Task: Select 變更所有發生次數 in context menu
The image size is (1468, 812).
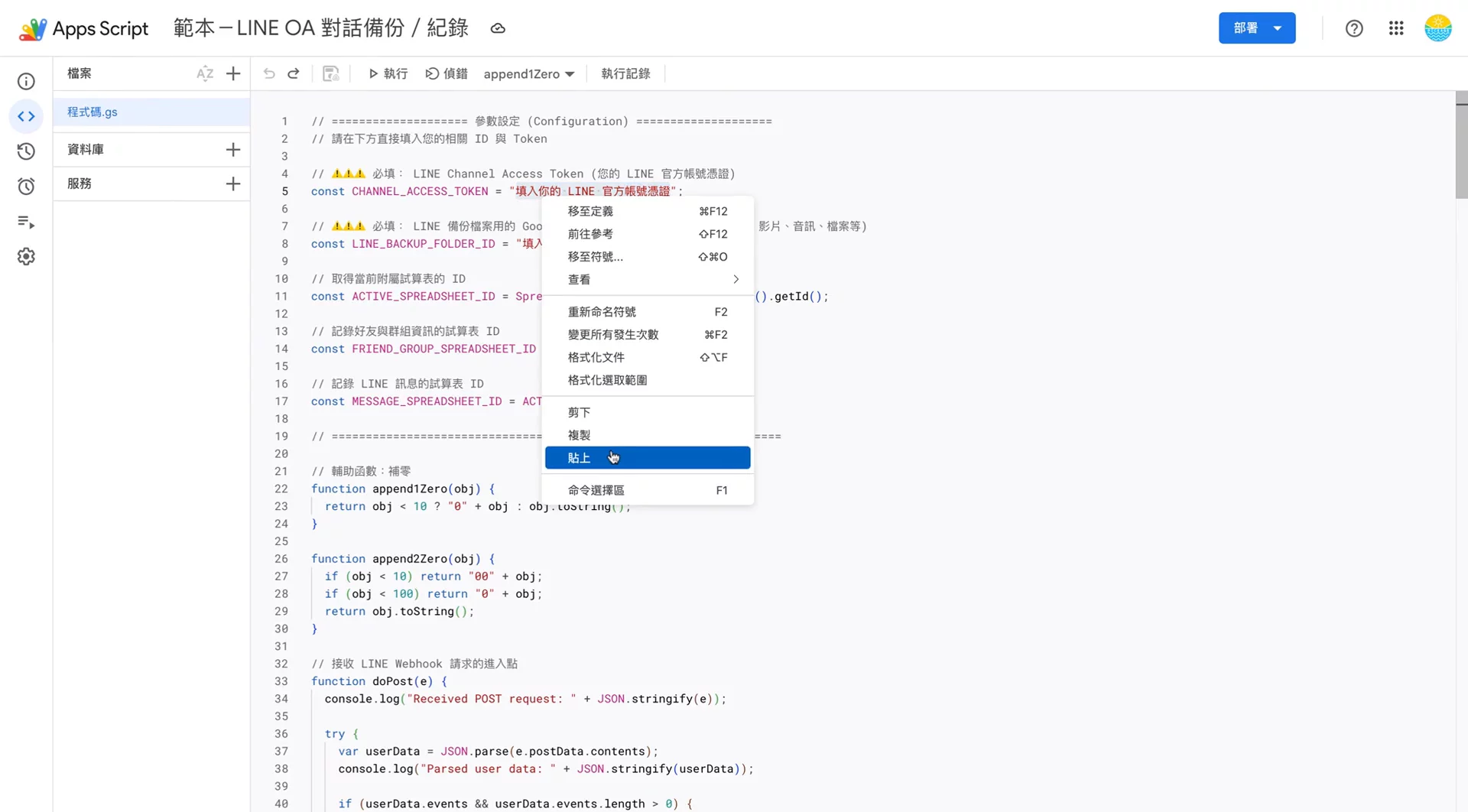Action: click(x=648, y=335)
